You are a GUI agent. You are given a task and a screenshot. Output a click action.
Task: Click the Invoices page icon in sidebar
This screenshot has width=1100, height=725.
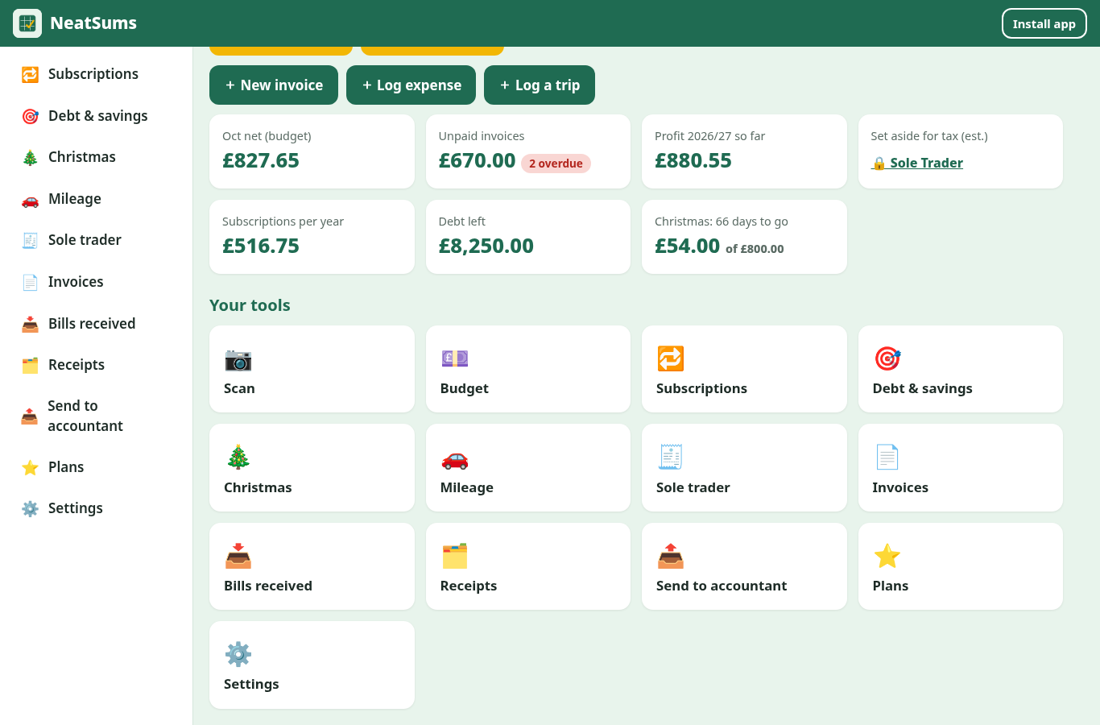(x=30, y=282)
